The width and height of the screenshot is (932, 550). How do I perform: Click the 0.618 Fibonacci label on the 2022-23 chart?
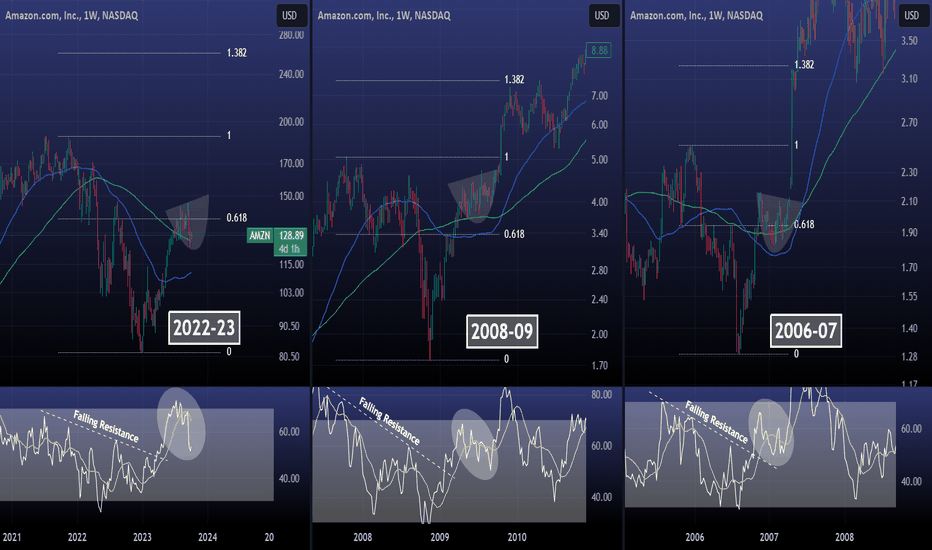coord(237,218)
